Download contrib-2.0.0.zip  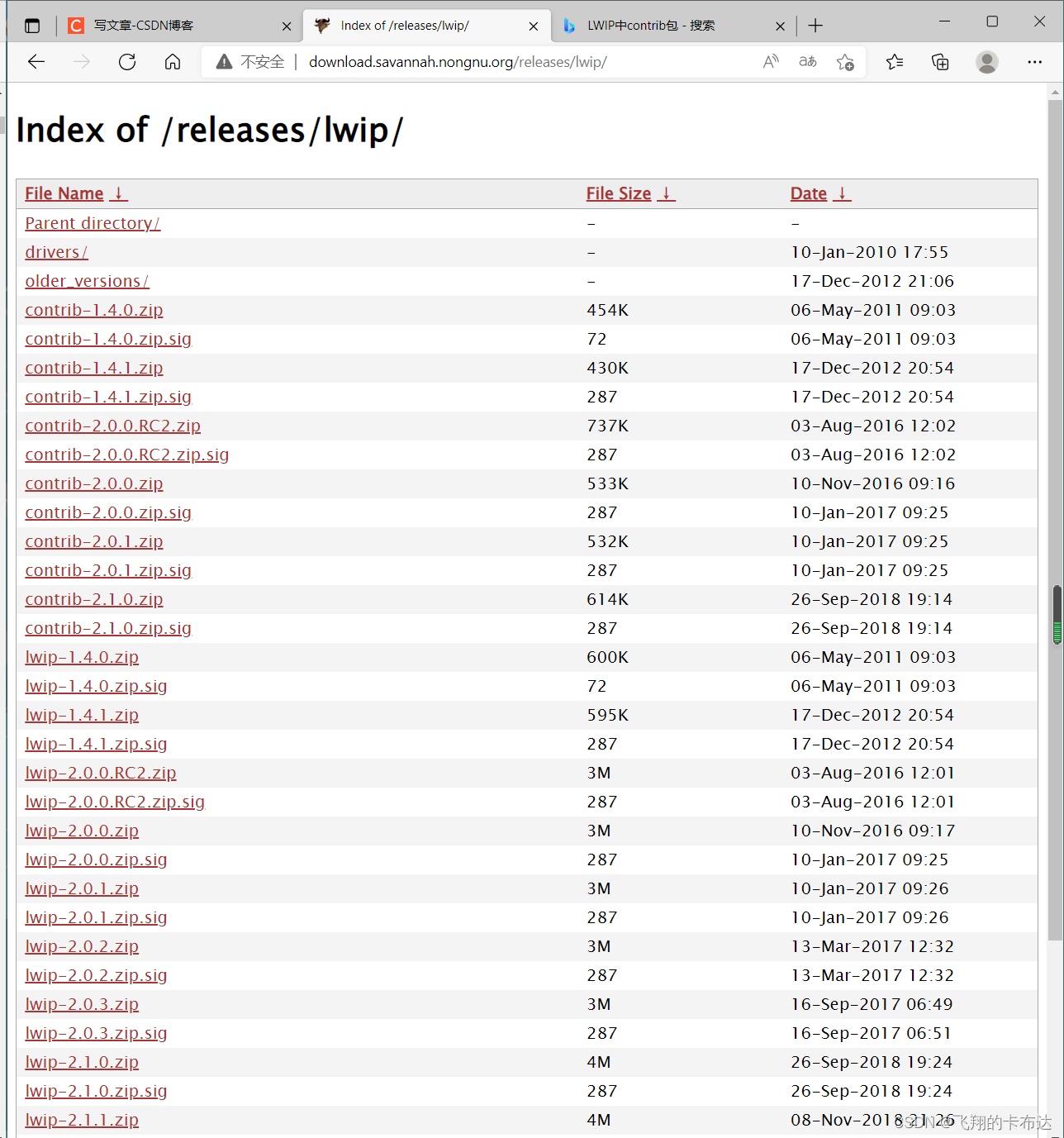(94, 483)
